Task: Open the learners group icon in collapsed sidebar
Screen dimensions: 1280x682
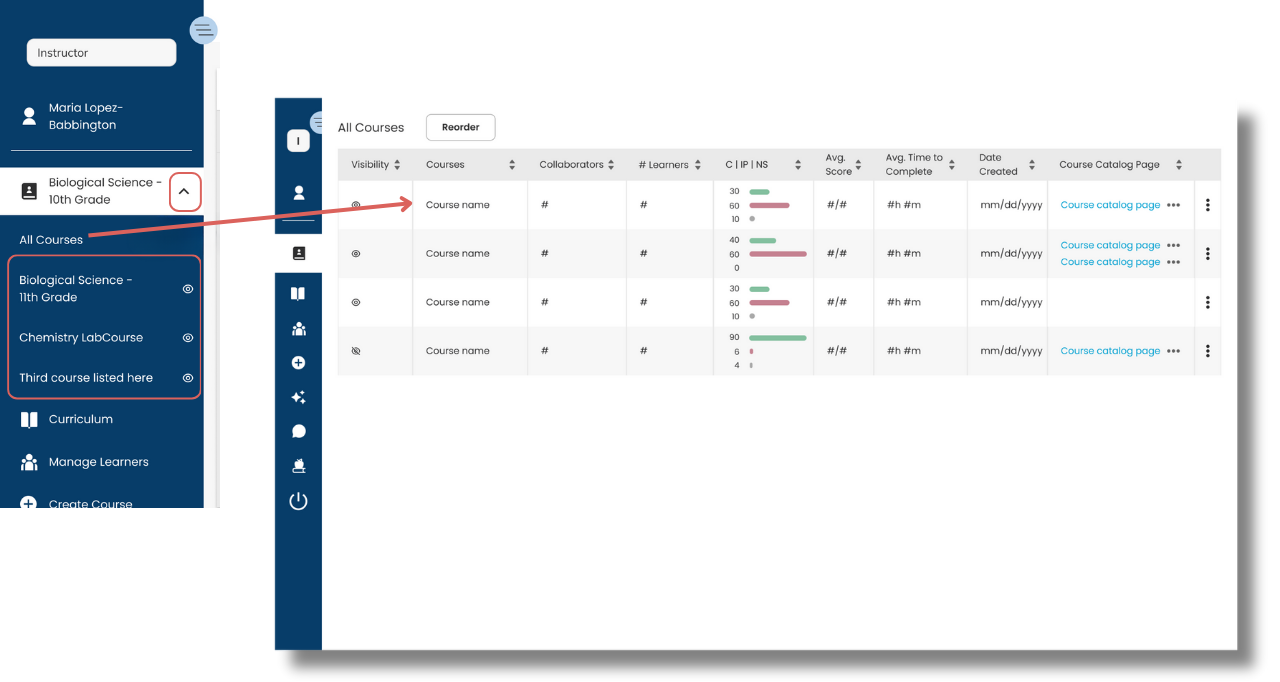Action: (x=298, y=329)
